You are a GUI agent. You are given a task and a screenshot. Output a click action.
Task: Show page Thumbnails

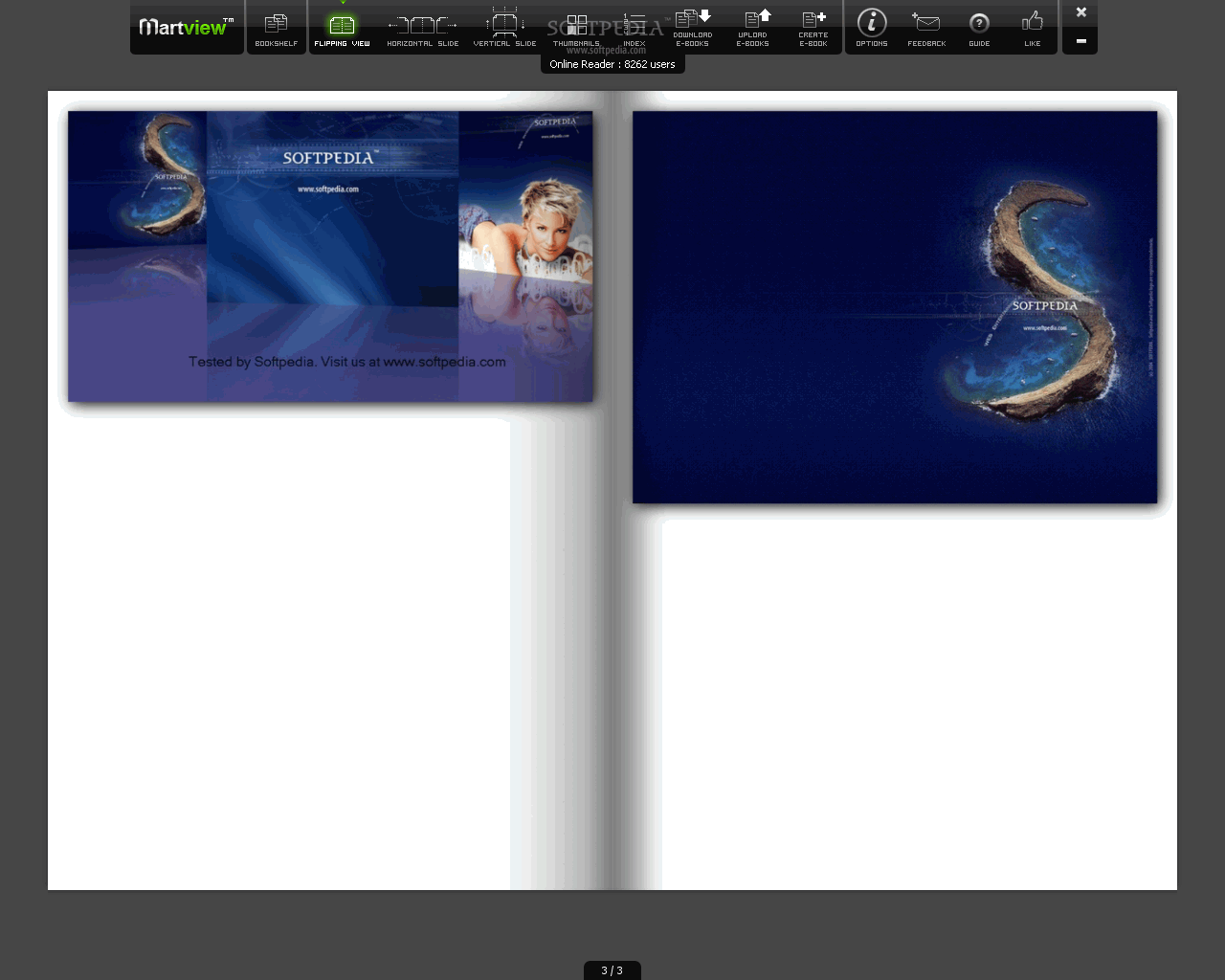pos(576,29)
